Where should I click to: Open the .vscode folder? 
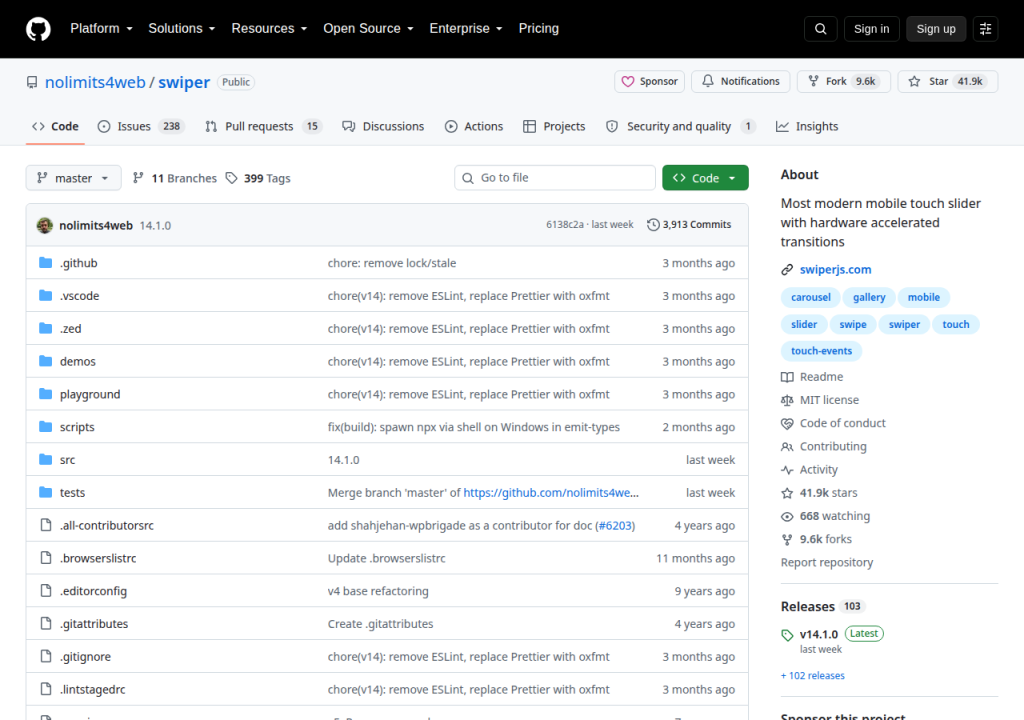point(80,296)
